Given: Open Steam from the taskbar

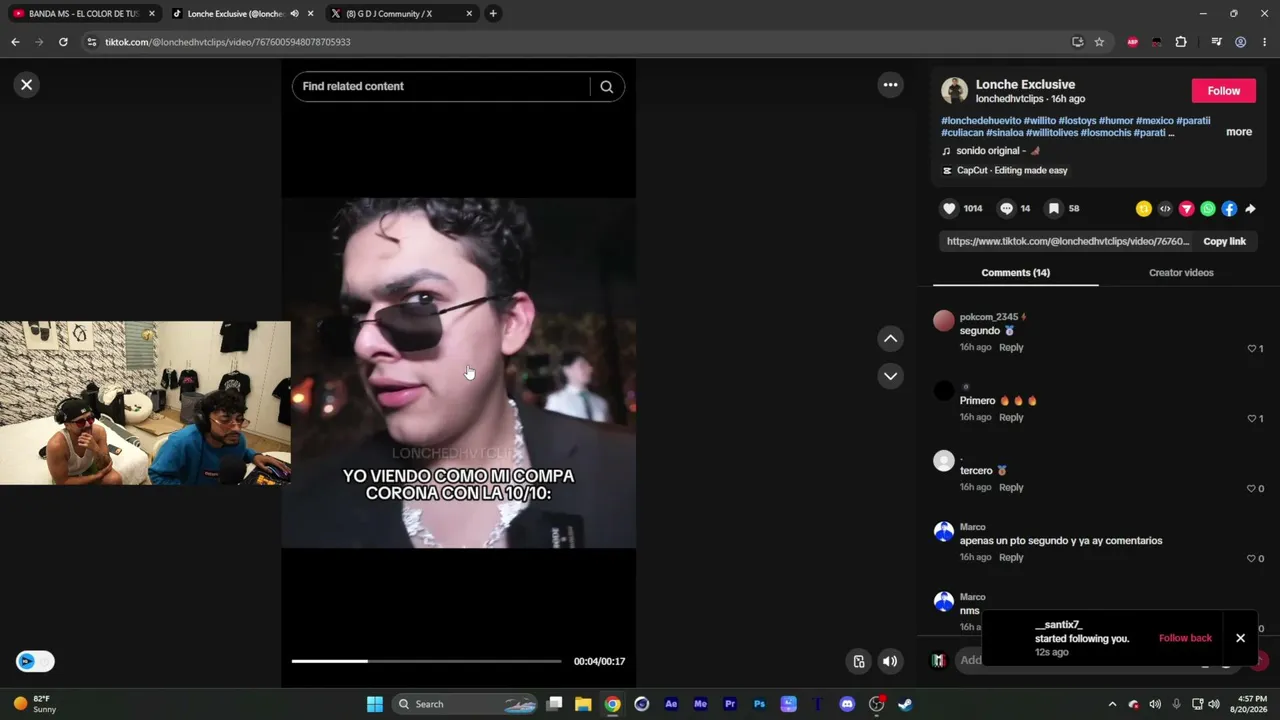Looking at the screenshot, I should pyautogui.click(x=905, y=704).
